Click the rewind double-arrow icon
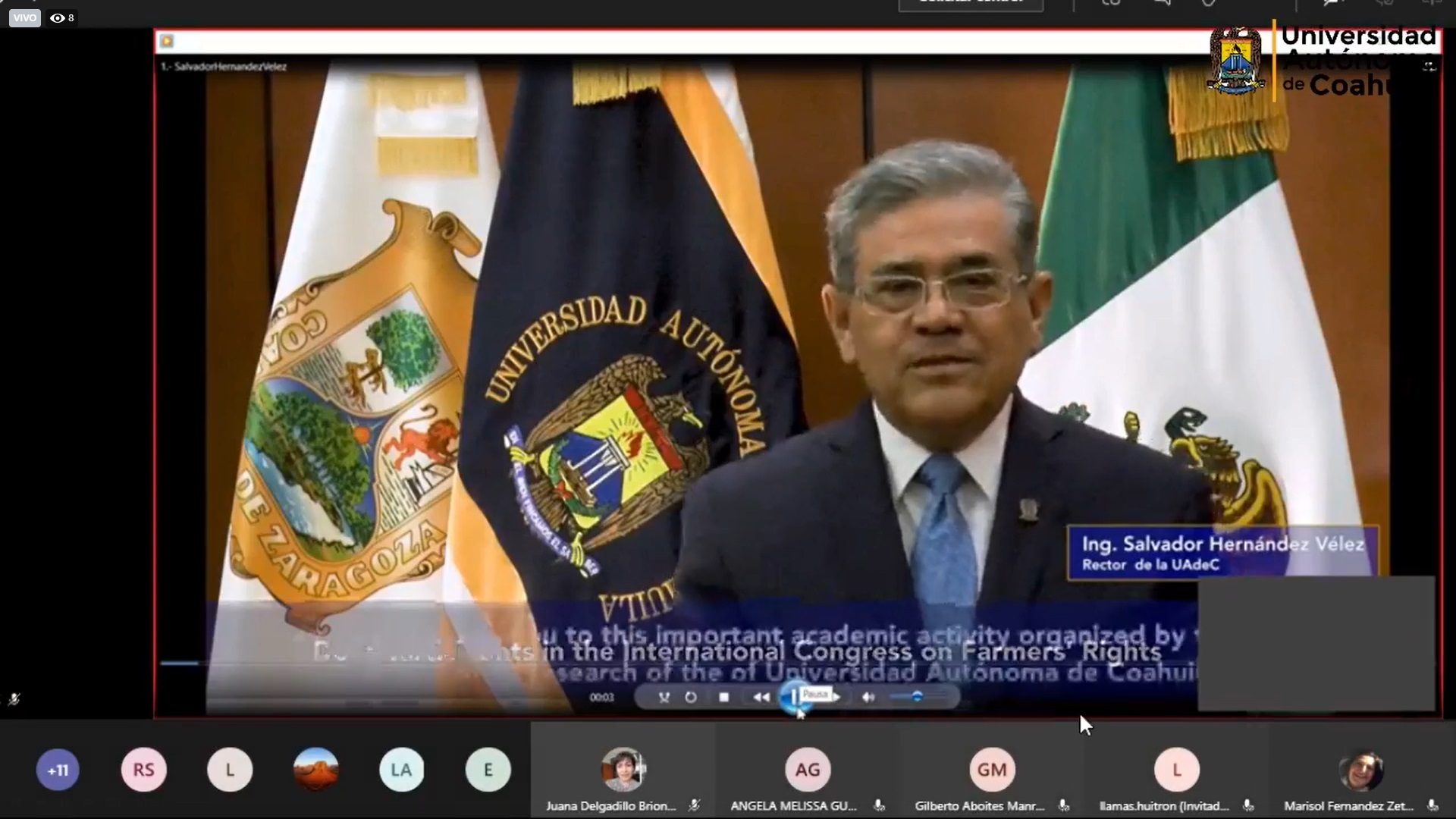 point(761,697)
